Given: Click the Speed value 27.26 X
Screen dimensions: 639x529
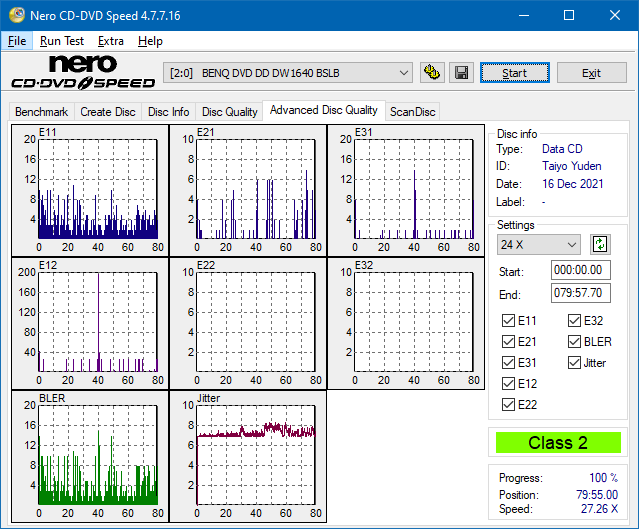Looking at the screenshot, I should [x=599, y=509].
